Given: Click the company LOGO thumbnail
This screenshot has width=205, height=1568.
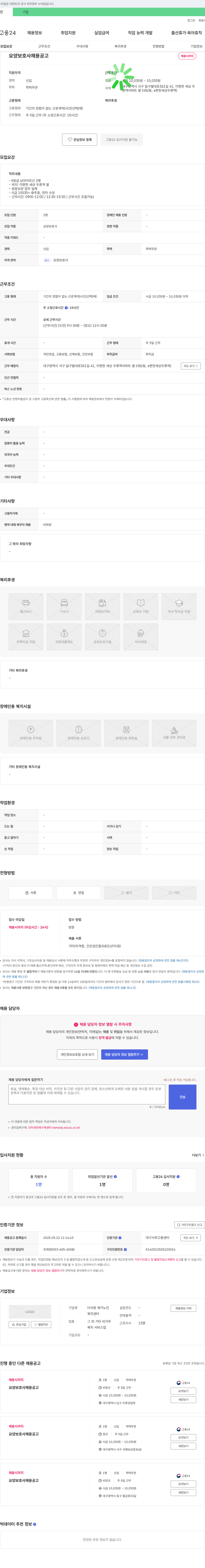Looking at the screenshot, I should tap(30, 1312).
